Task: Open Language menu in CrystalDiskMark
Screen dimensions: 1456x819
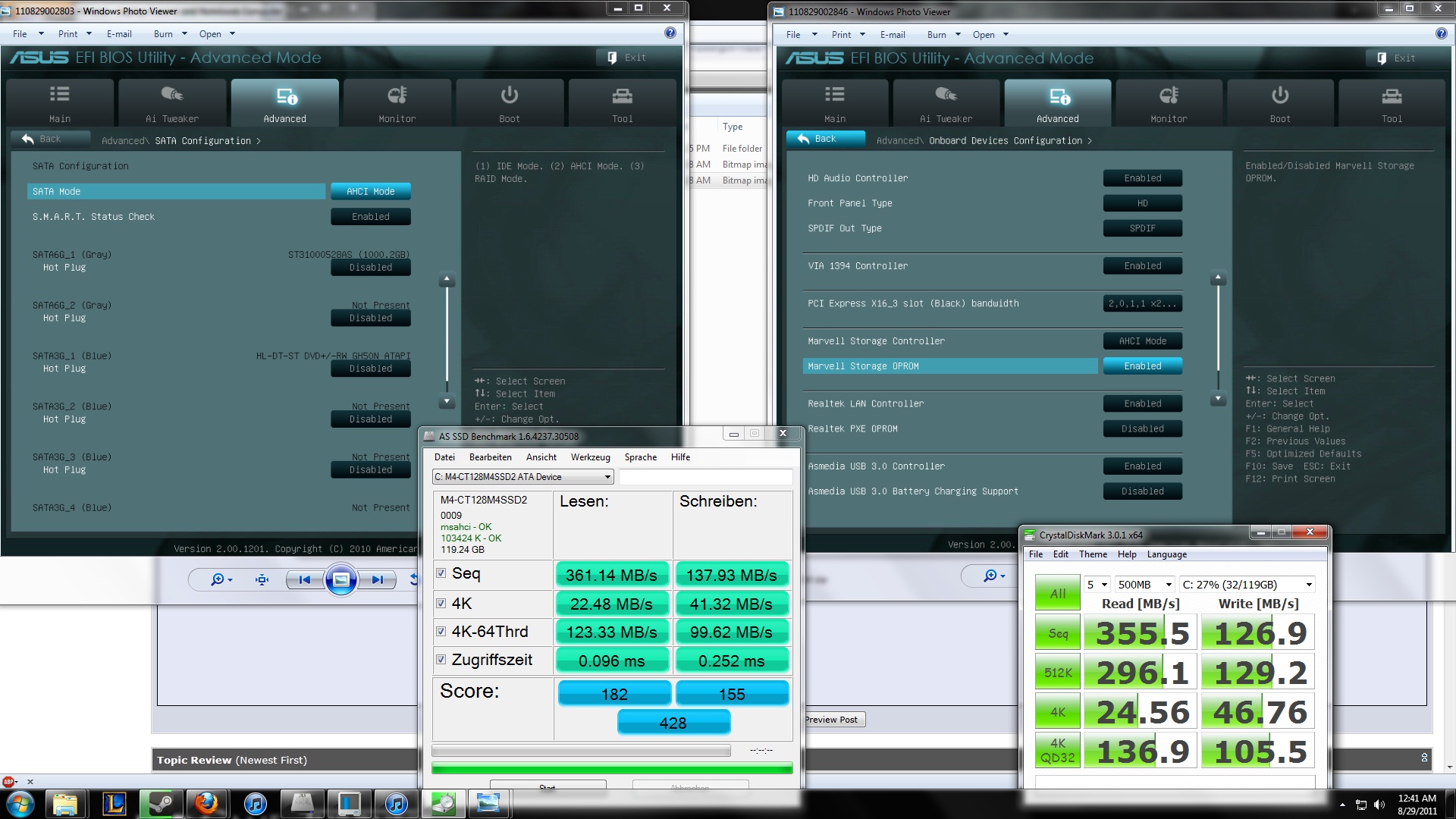Action: pos(1166,554)
